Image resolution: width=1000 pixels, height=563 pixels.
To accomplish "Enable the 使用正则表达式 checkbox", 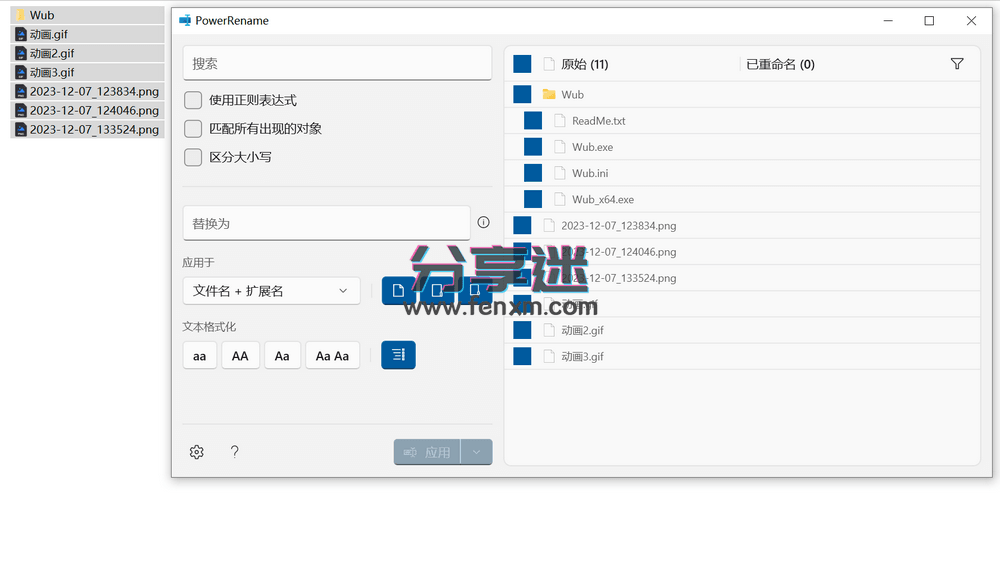I will (193, 100).
